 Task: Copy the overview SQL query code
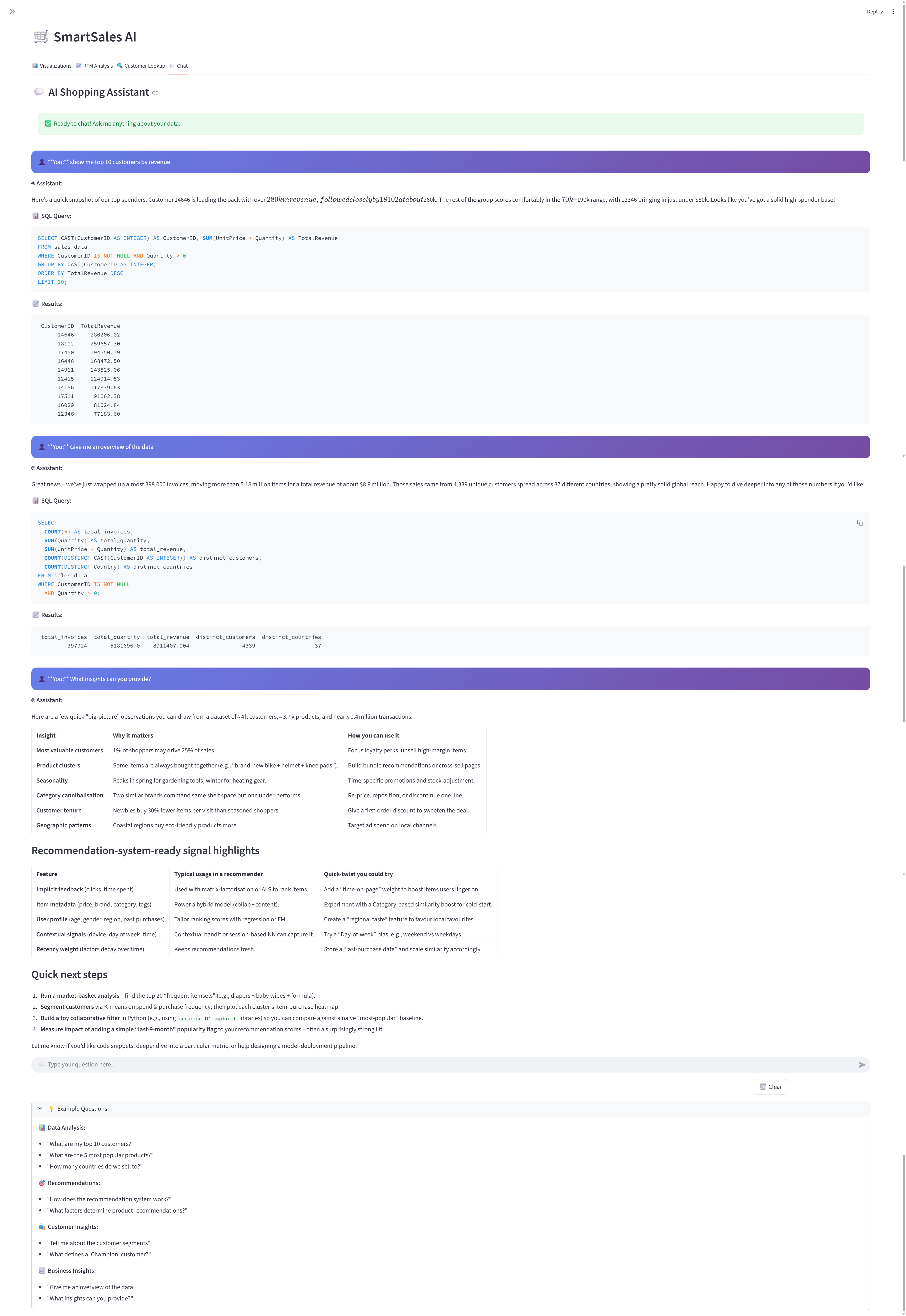pyautogui.click(x=860, y=522)
